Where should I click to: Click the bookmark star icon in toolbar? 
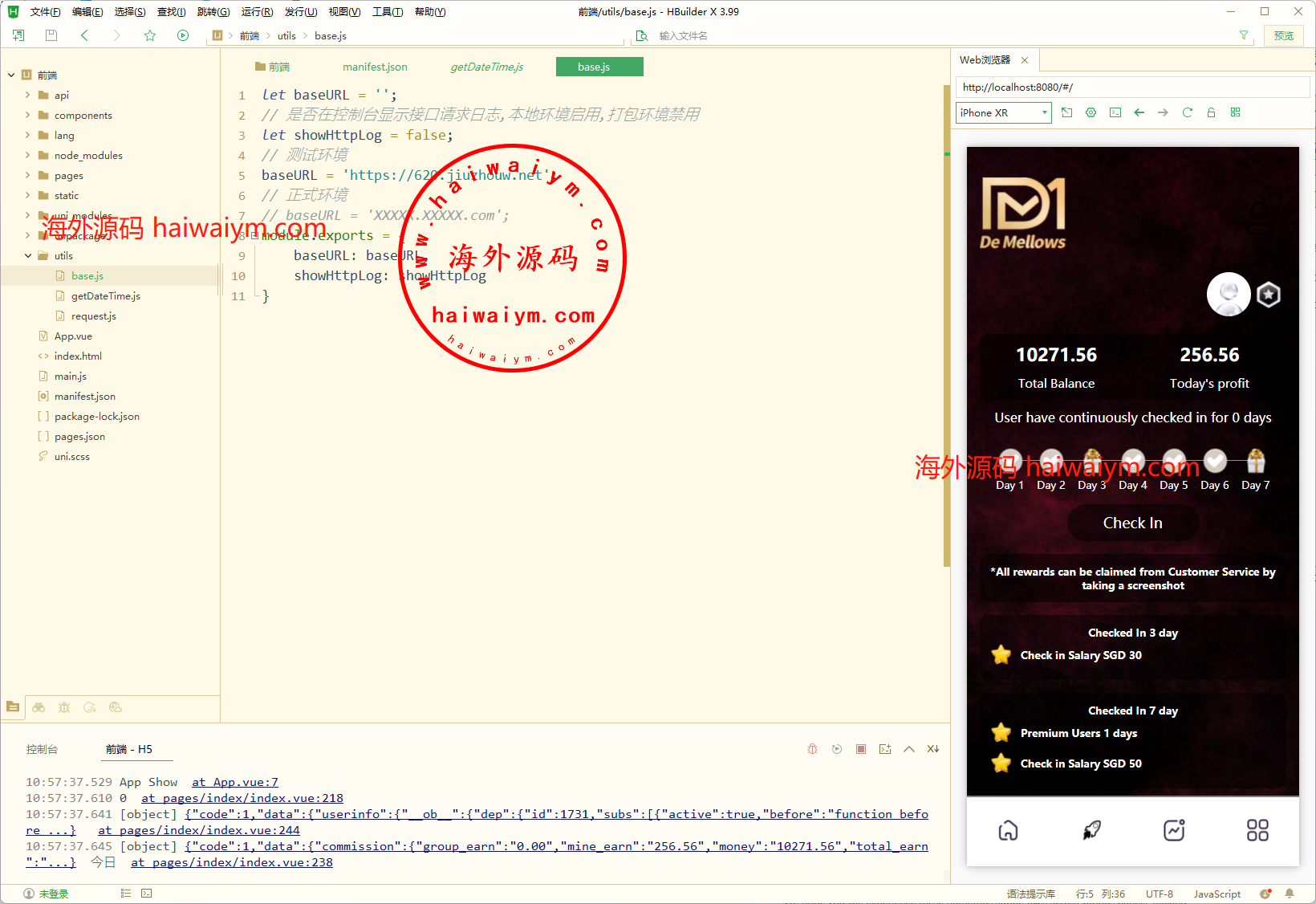tap(150, 35)
